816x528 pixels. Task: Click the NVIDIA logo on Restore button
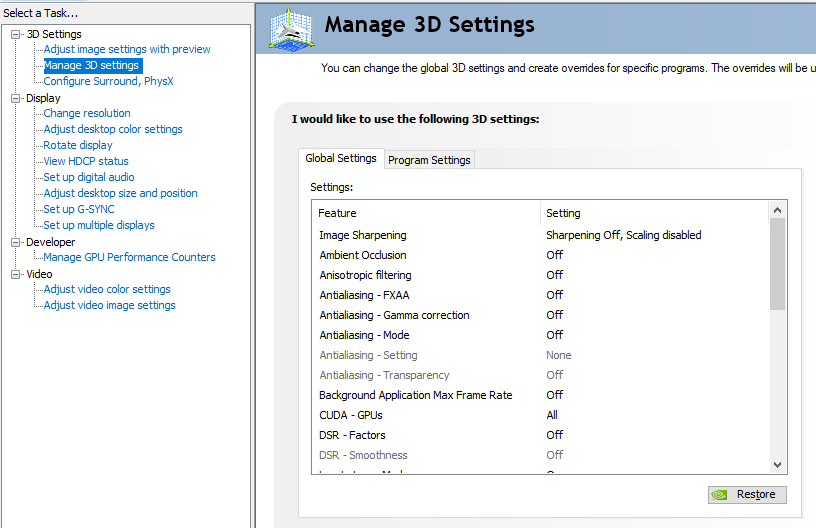click(x=719, y=495)
